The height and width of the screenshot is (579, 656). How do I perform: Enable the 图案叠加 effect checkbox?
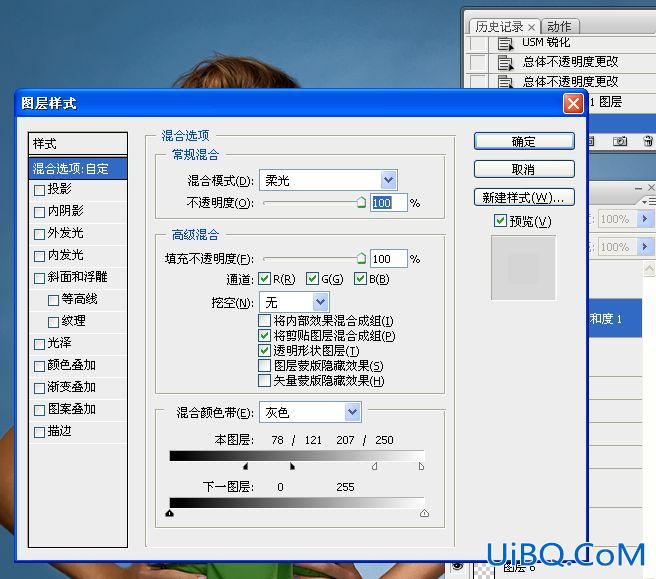39,410
